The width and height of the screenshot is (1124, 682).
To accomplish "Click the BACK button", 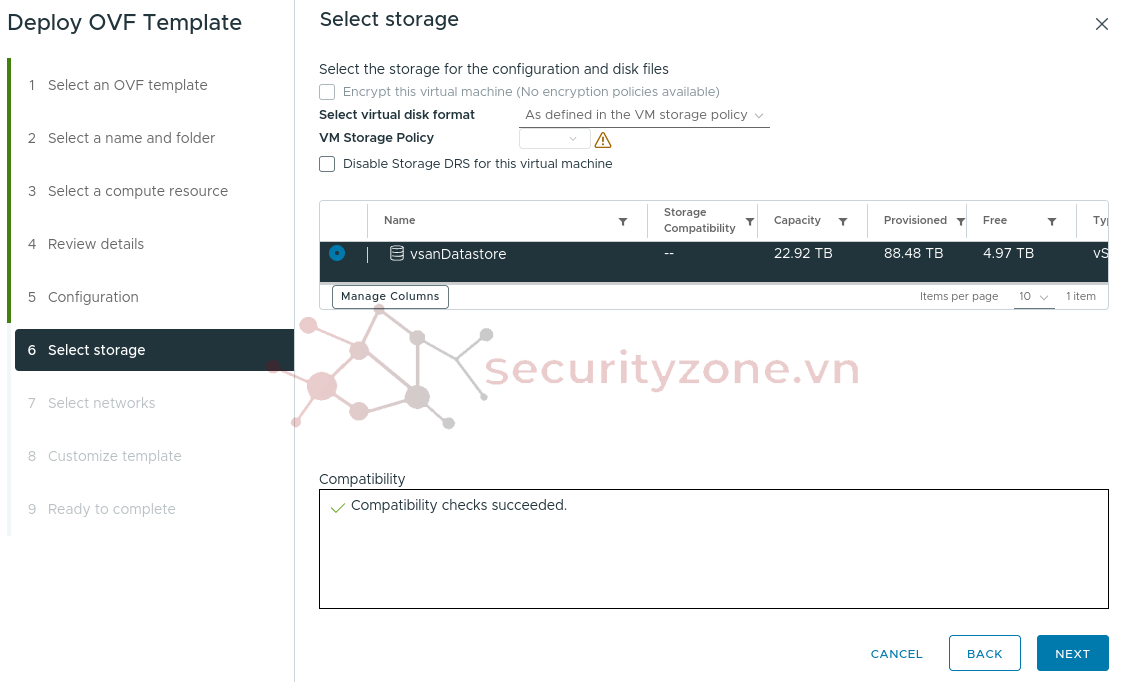I will [x=984, y=653].
